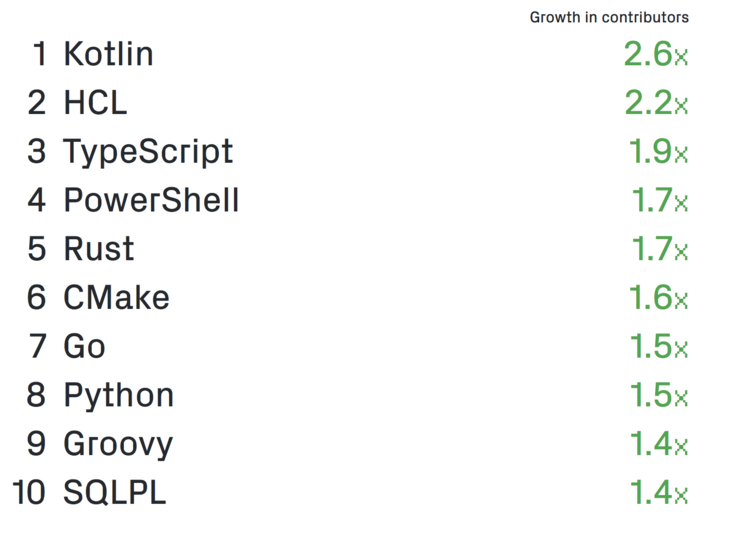The width and height of the screenshot is (740, 536).
Task: Click the TypeScript language label
Action: (148, 153)
